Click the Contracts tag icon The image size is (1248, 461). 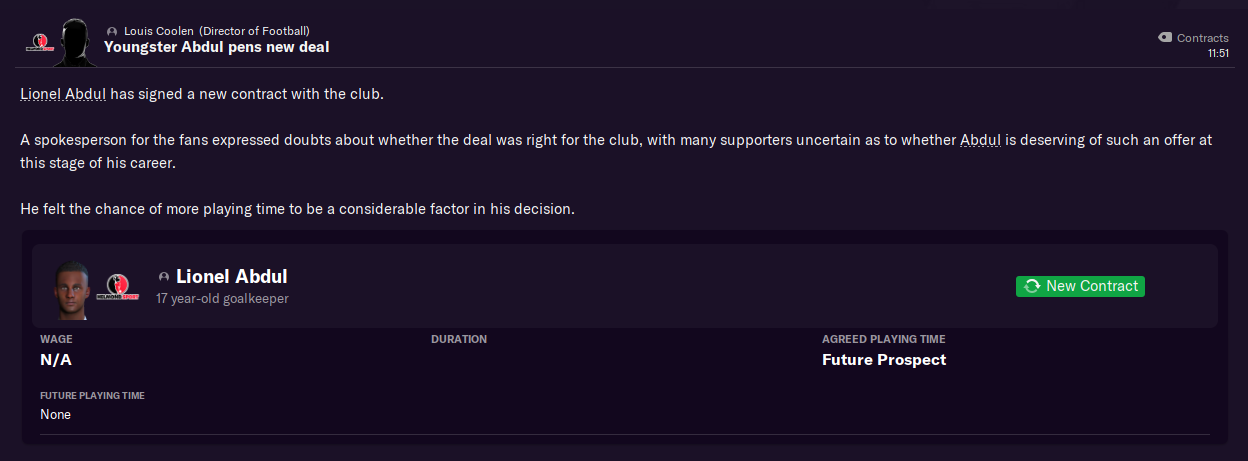click(1164, 38)
